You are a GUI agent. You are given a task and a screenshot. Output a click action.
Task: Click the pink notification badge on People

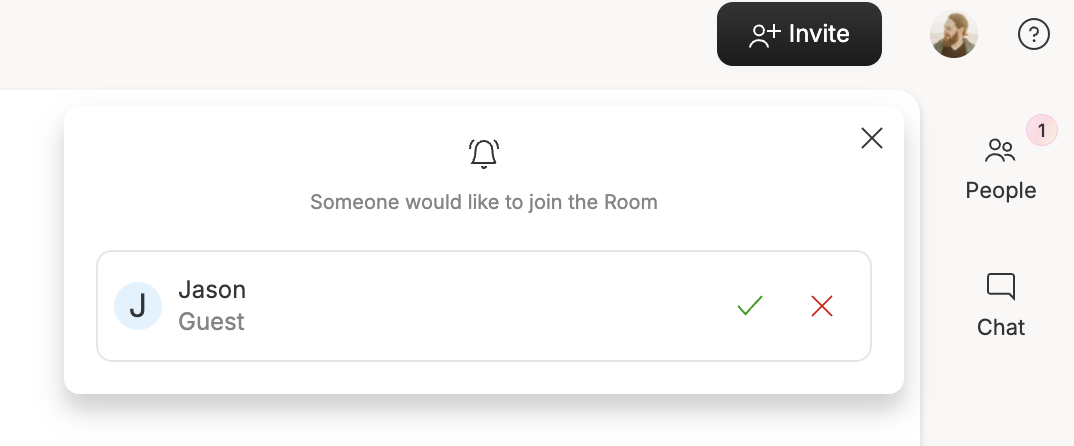pyautogui.click(x=1042, y=130)
